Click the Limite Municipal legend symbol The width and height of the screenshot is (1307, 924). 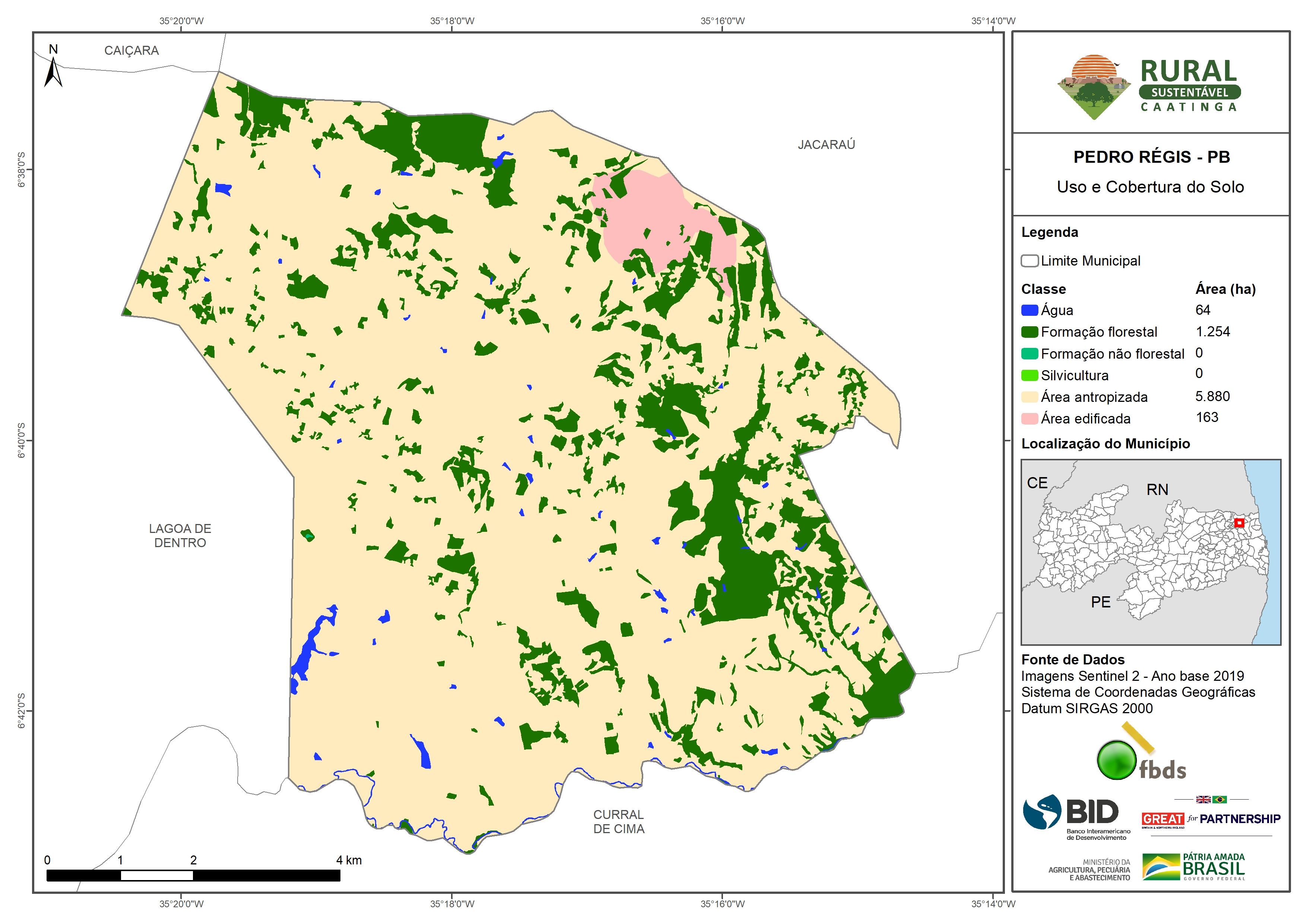pyautogui.click(x=1029, y=261)
